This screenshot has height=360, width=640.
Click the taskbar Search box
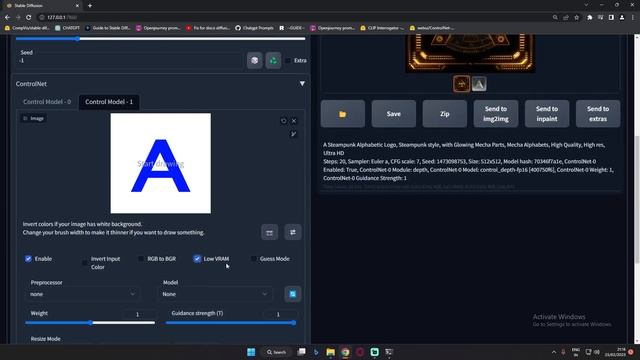click(276, 352)
